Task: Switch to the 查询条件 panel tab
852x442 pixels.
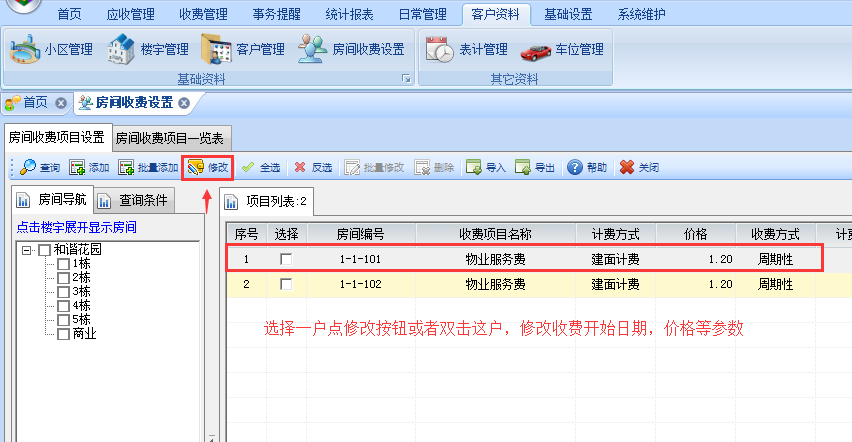Action: coord(135,201)
